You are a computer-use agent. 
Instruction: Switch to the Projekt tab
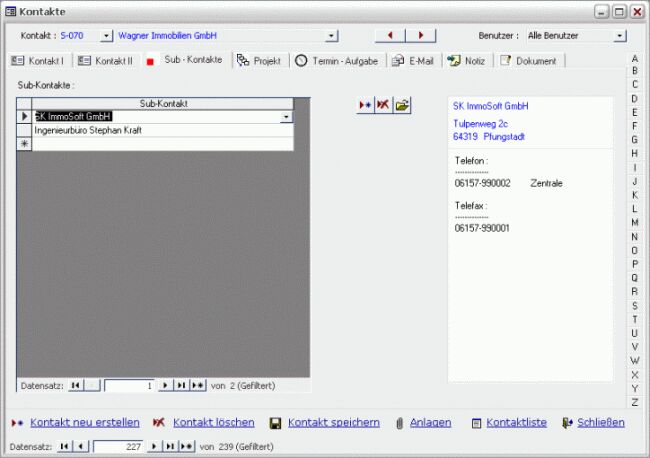(x=259, y=61)
